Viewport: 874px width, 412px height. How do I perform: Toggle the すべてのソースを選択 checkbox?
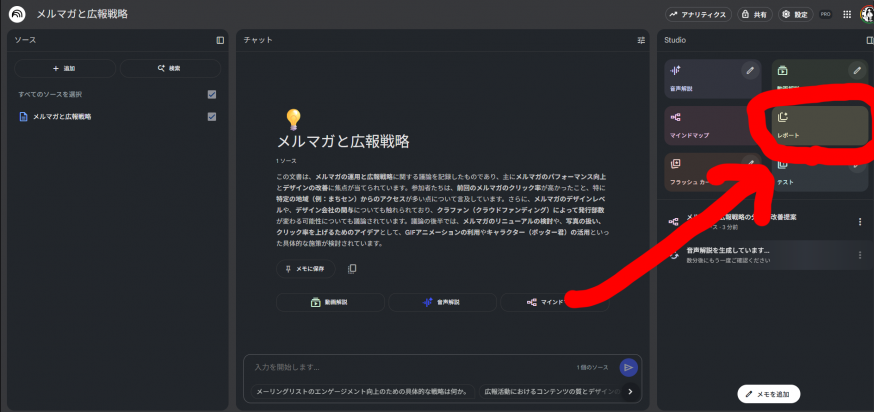(x=212, y=94)
